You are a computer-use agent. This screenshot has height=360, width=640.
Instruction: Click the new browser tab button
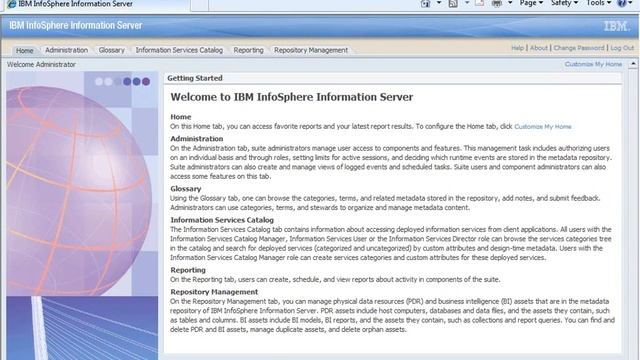pos(199,5)
